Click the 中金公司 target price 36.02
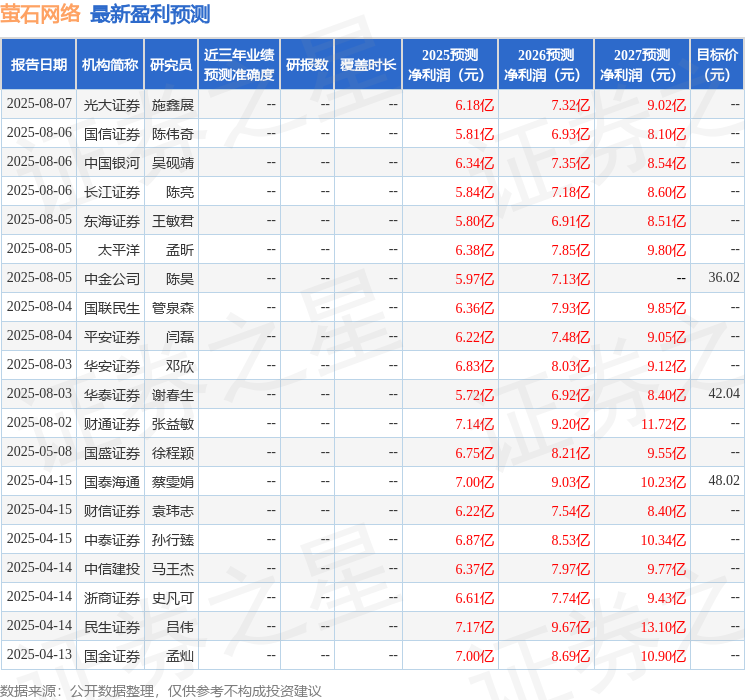This screenshot has height=700, width=745. click(724, 278)
